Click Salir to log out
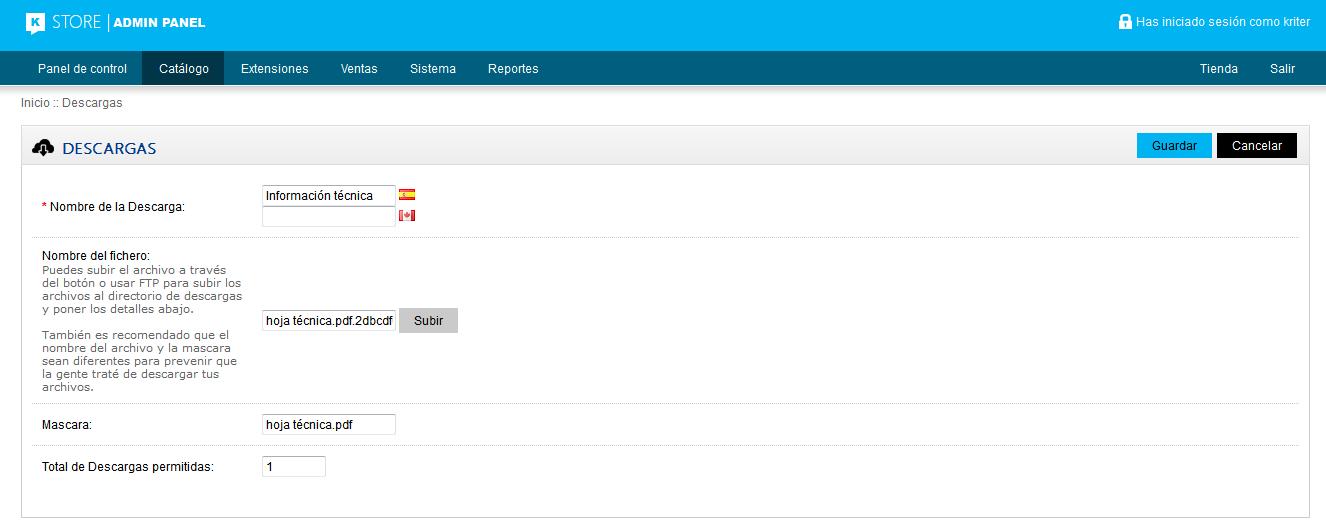The height and width of the screenshot is (523, 1326). click(x=1283, y=69)
